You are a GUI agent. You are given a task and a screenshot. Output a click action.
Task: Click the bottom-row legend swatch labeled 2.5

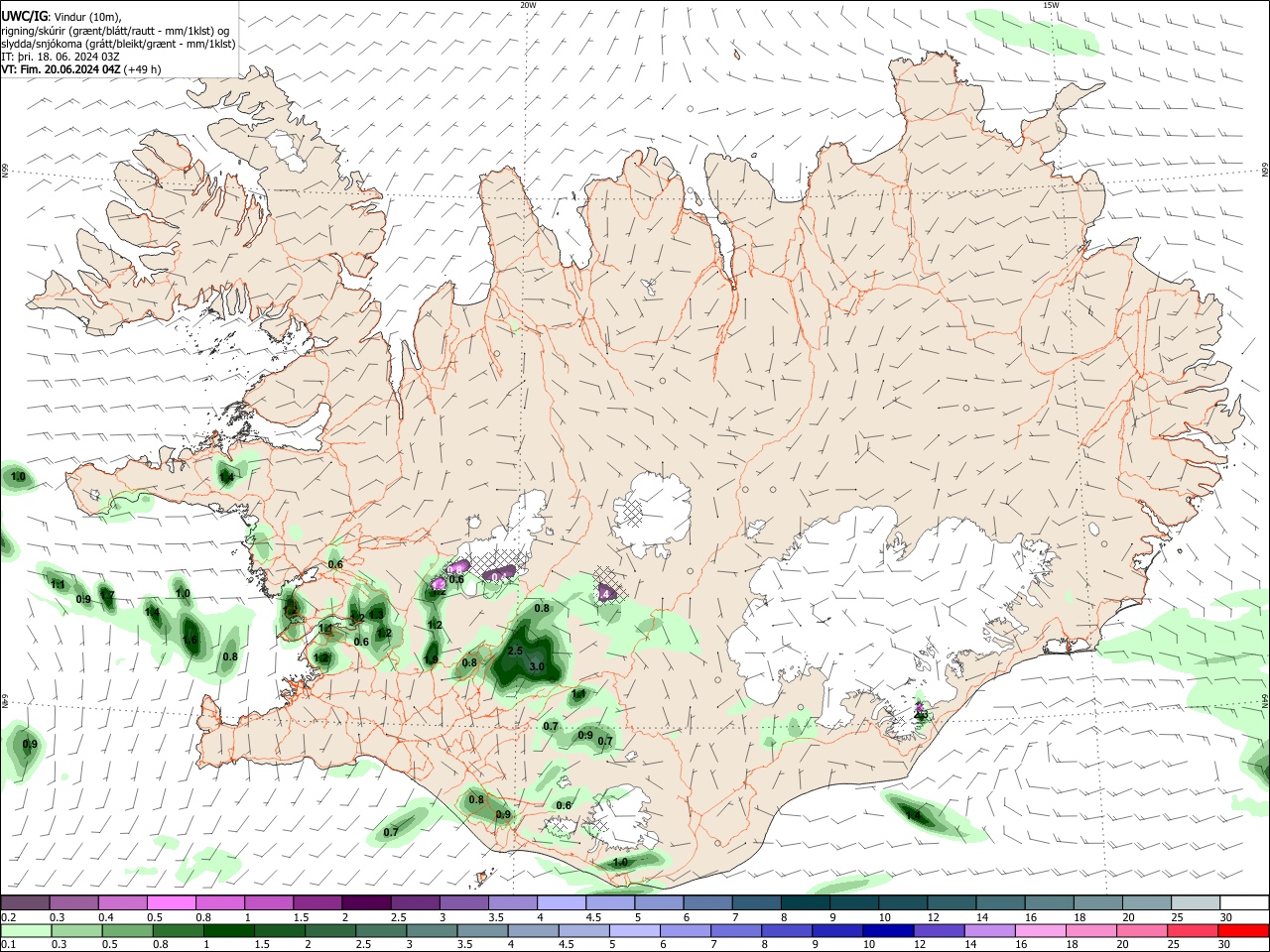click(380, 930)
